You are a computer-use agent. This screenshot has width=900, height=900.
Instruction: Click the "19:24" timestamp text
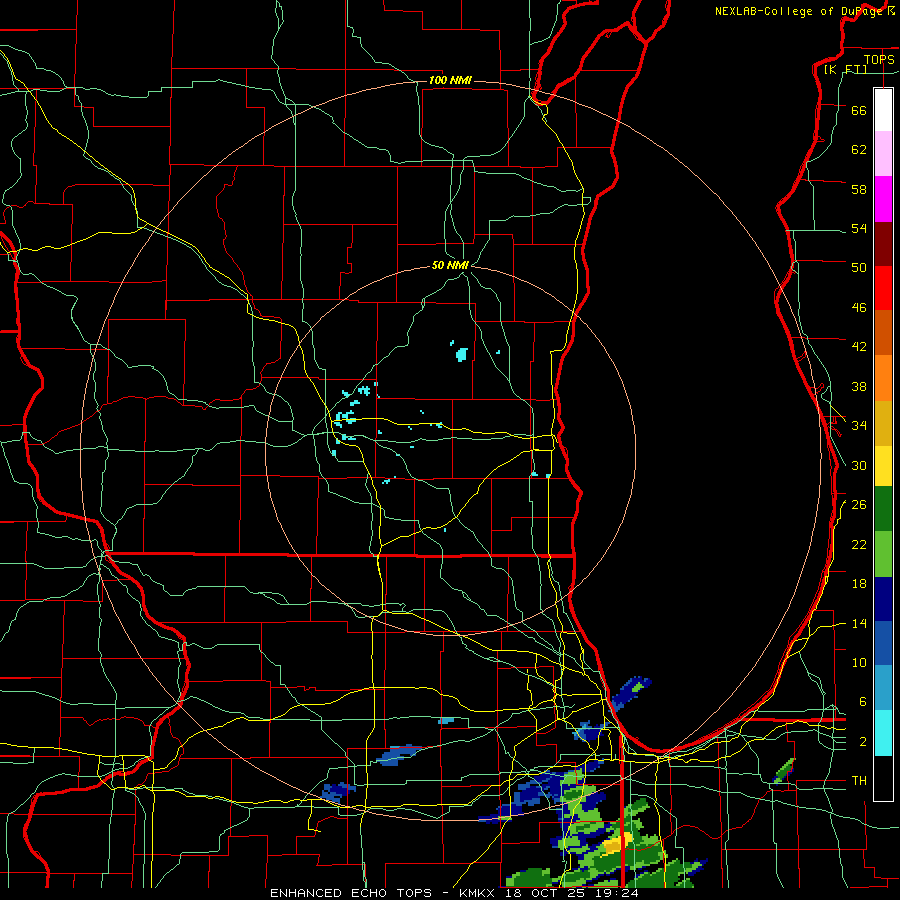point(619,893)
